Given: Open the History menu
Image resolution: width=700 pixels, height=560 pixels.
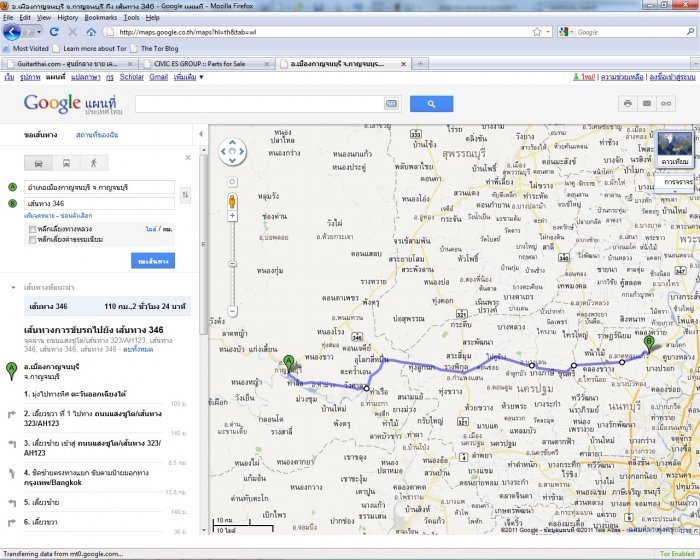Looking at the screenshot, I should (67, 18).
